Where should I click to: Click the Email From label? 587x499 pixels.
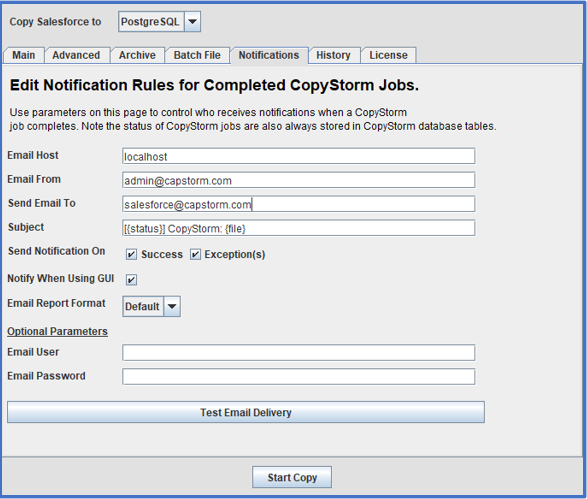[x=34, y=179]
